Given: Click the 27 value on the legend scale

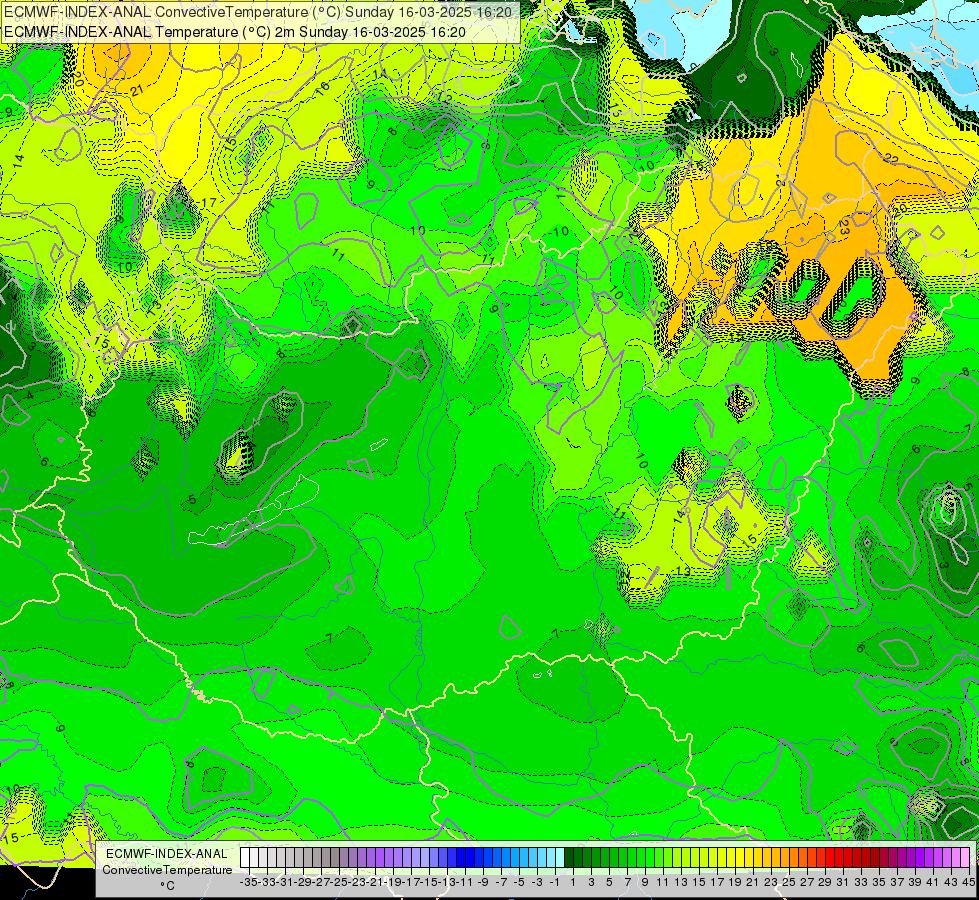Looking at the screenshot, I should click(807, 883).
